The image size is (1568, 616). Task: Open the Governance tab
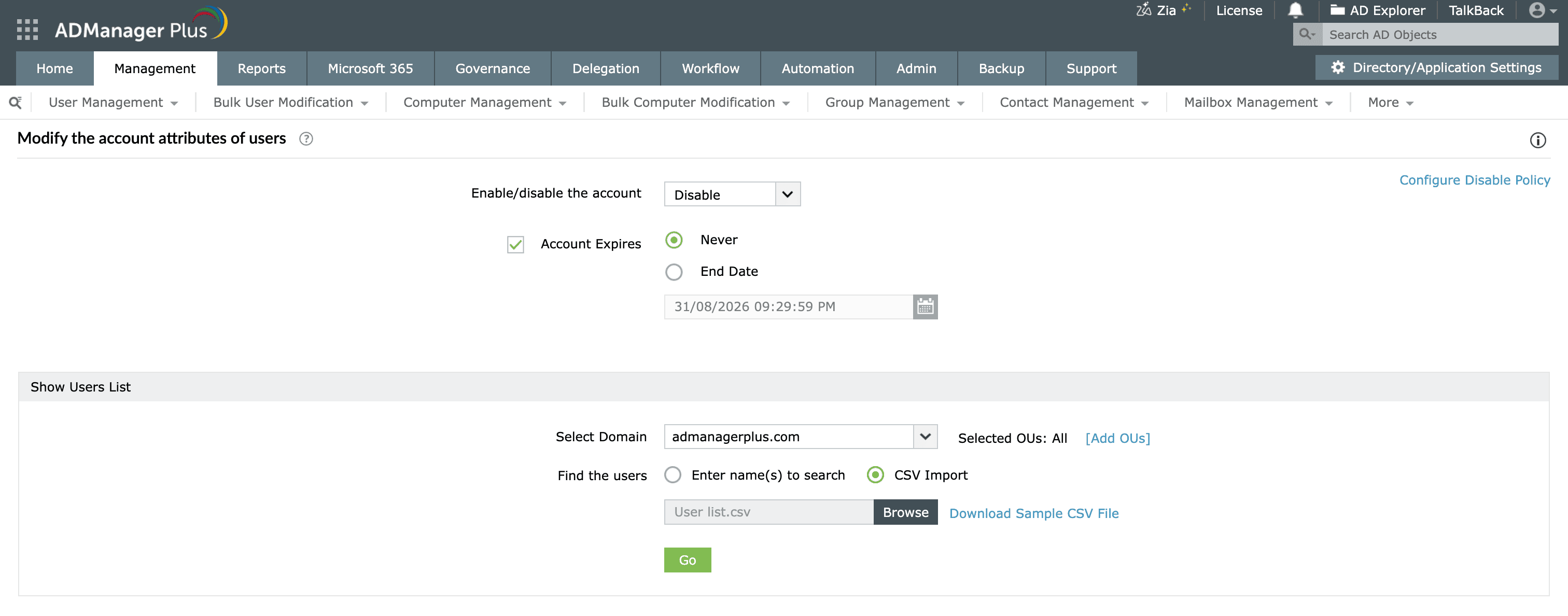pyautogui.click(x=493, y=68)
